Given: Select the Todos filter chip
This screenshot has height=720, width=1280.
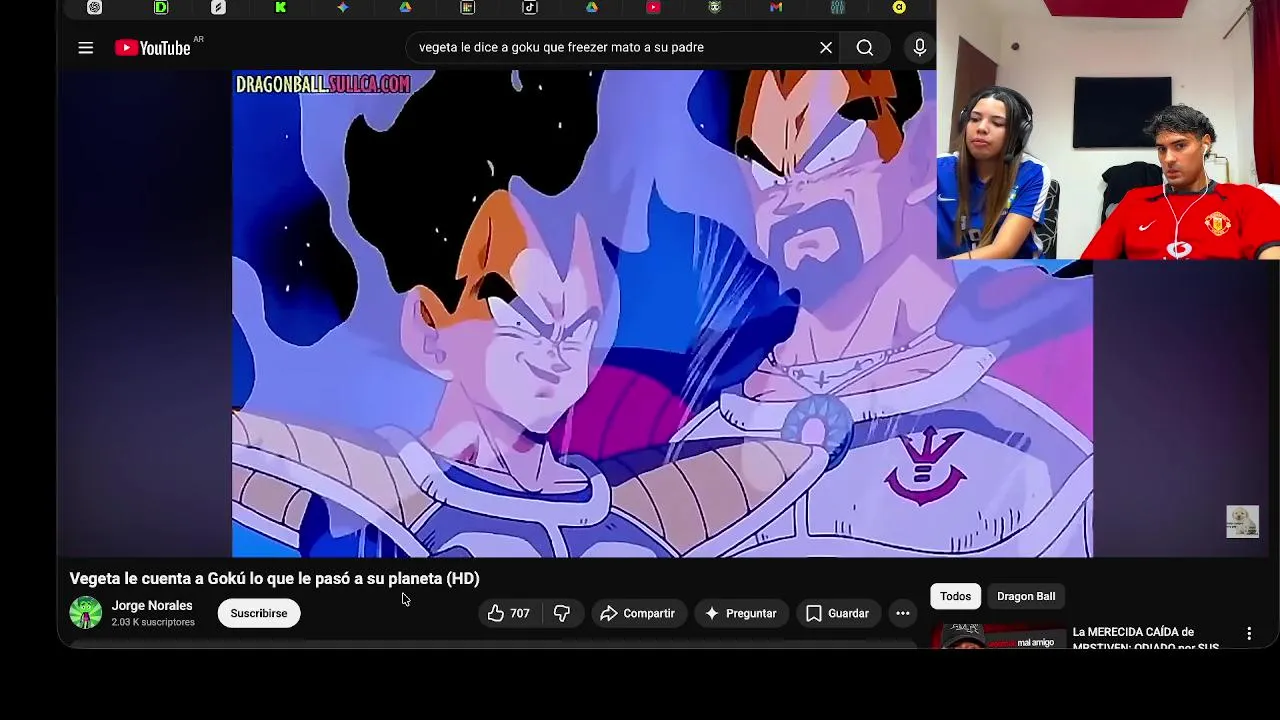Looking at the screenshot, I should point(955,596).
